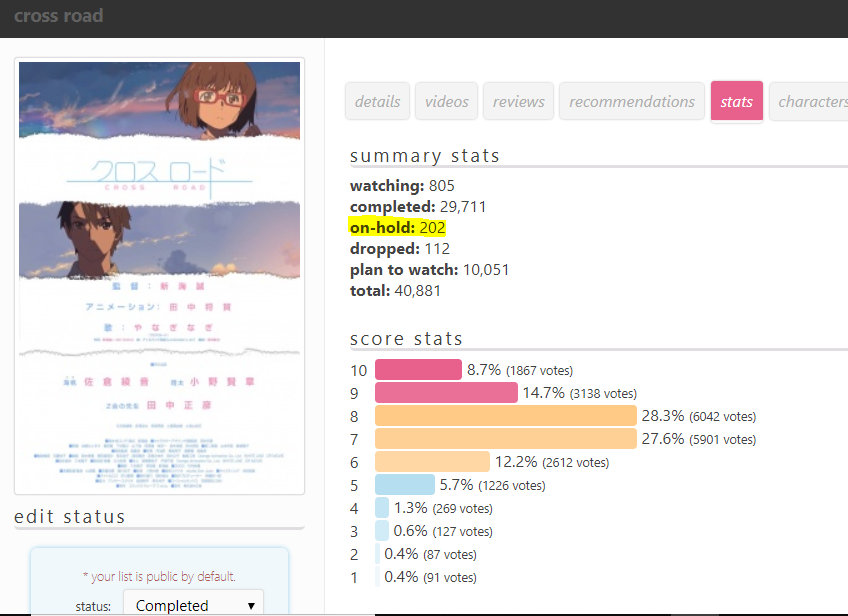
Task: Open the characters tab
Action: coord(811,101)
